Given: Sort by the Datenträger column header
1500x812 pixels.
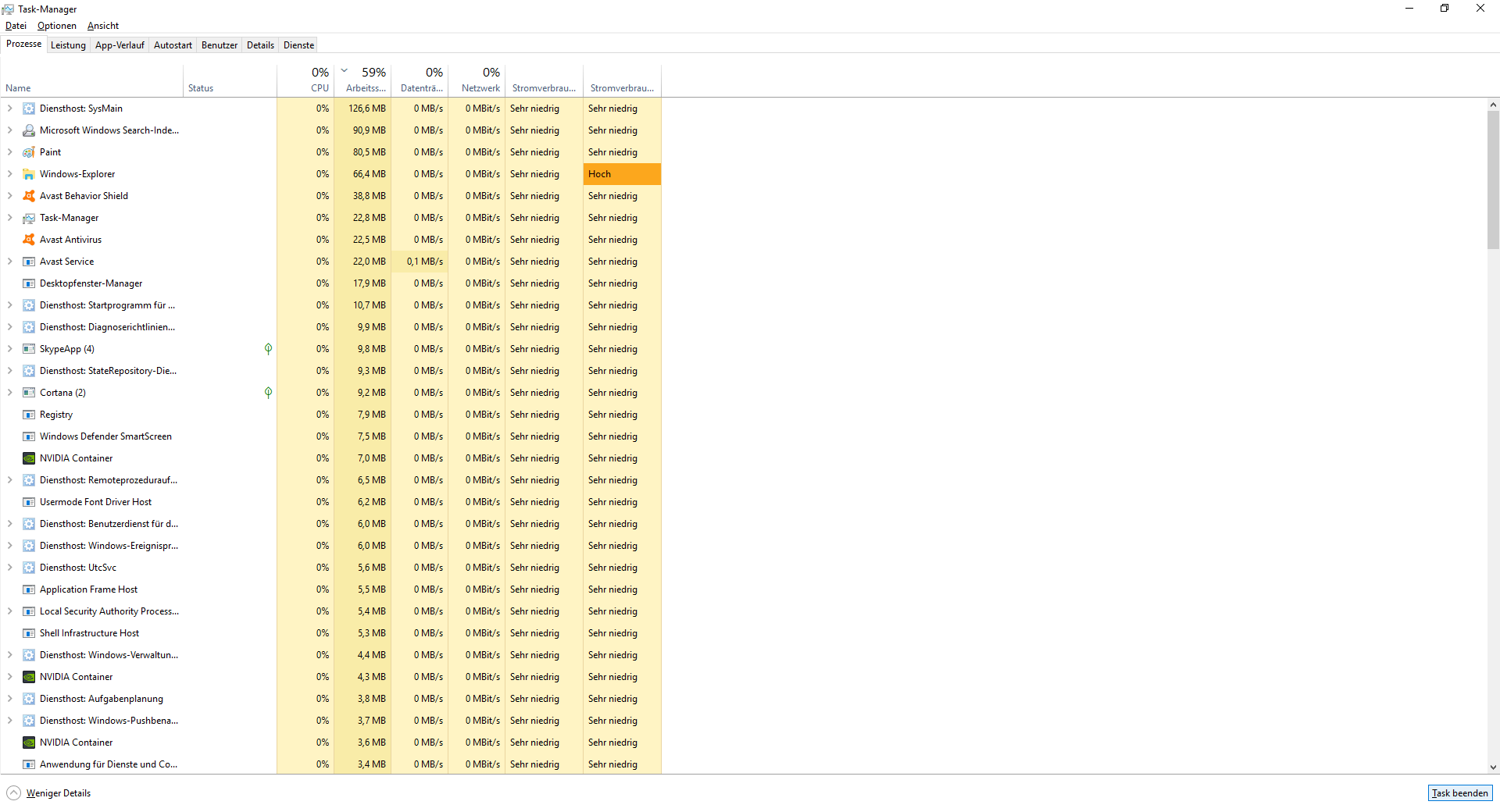Looking at the screenshot, I should (x=420, y=81).
